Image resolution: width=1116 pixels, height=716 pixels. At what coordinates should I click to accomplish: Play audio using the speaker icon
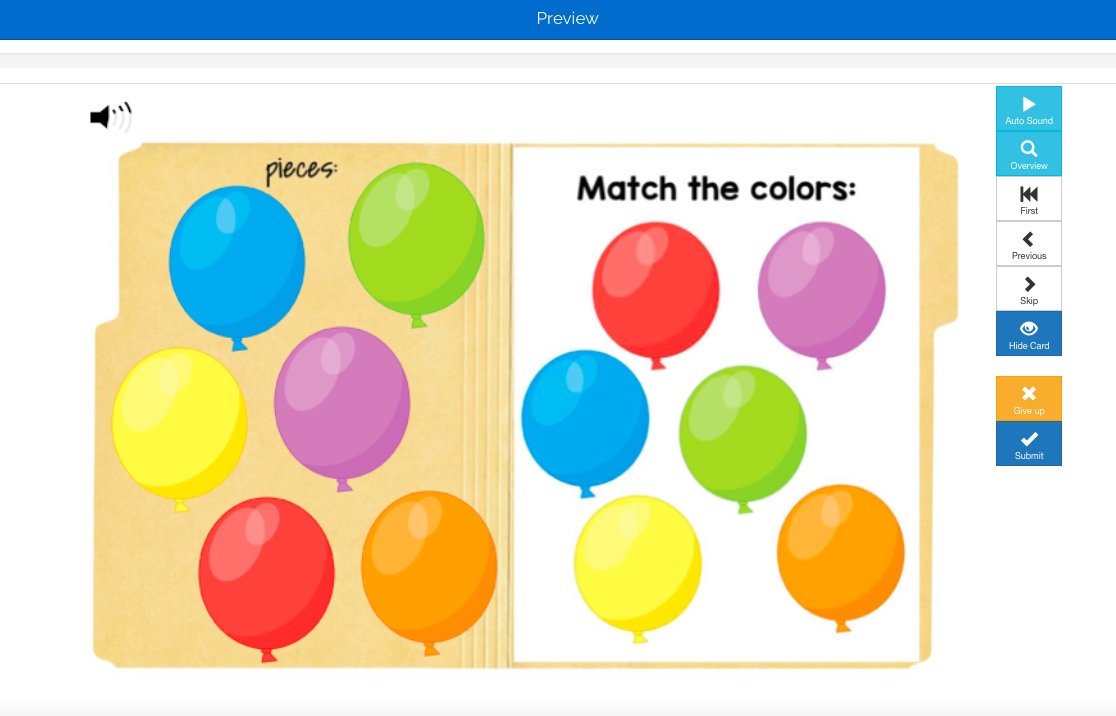point(110,117)
